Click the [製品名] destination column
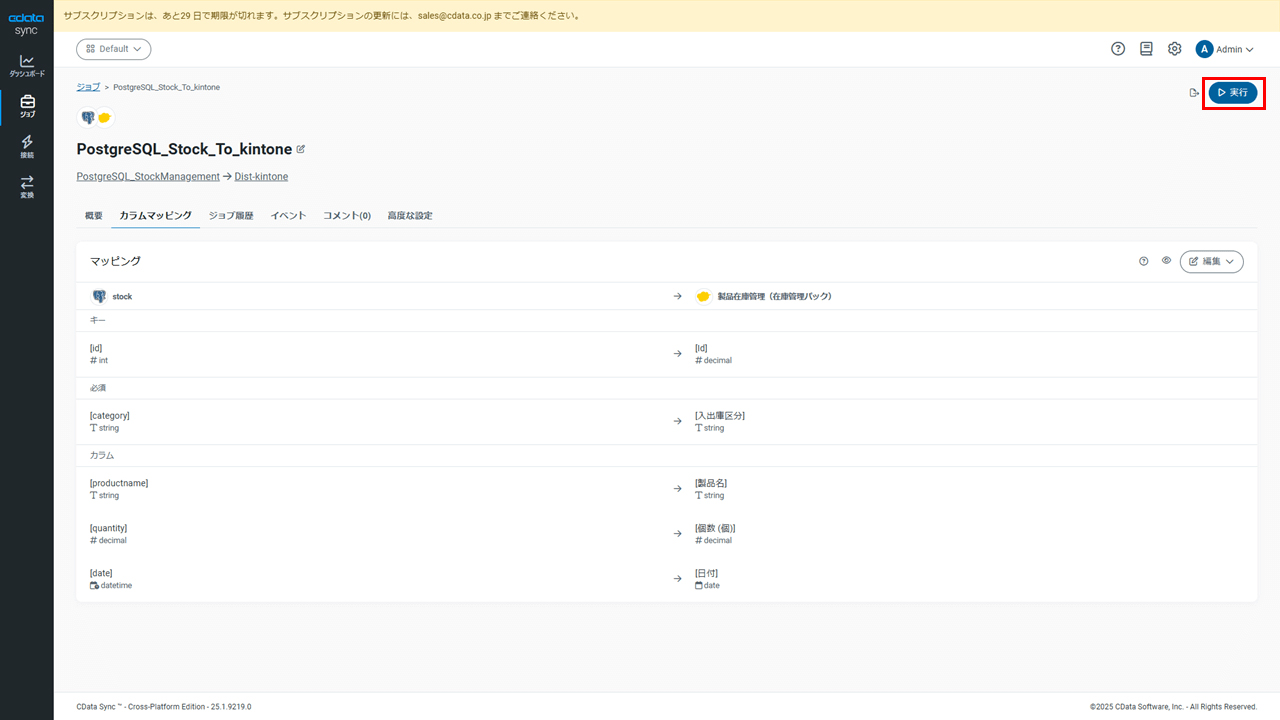This screenshot has width=1280, height=720. point(711,483)
